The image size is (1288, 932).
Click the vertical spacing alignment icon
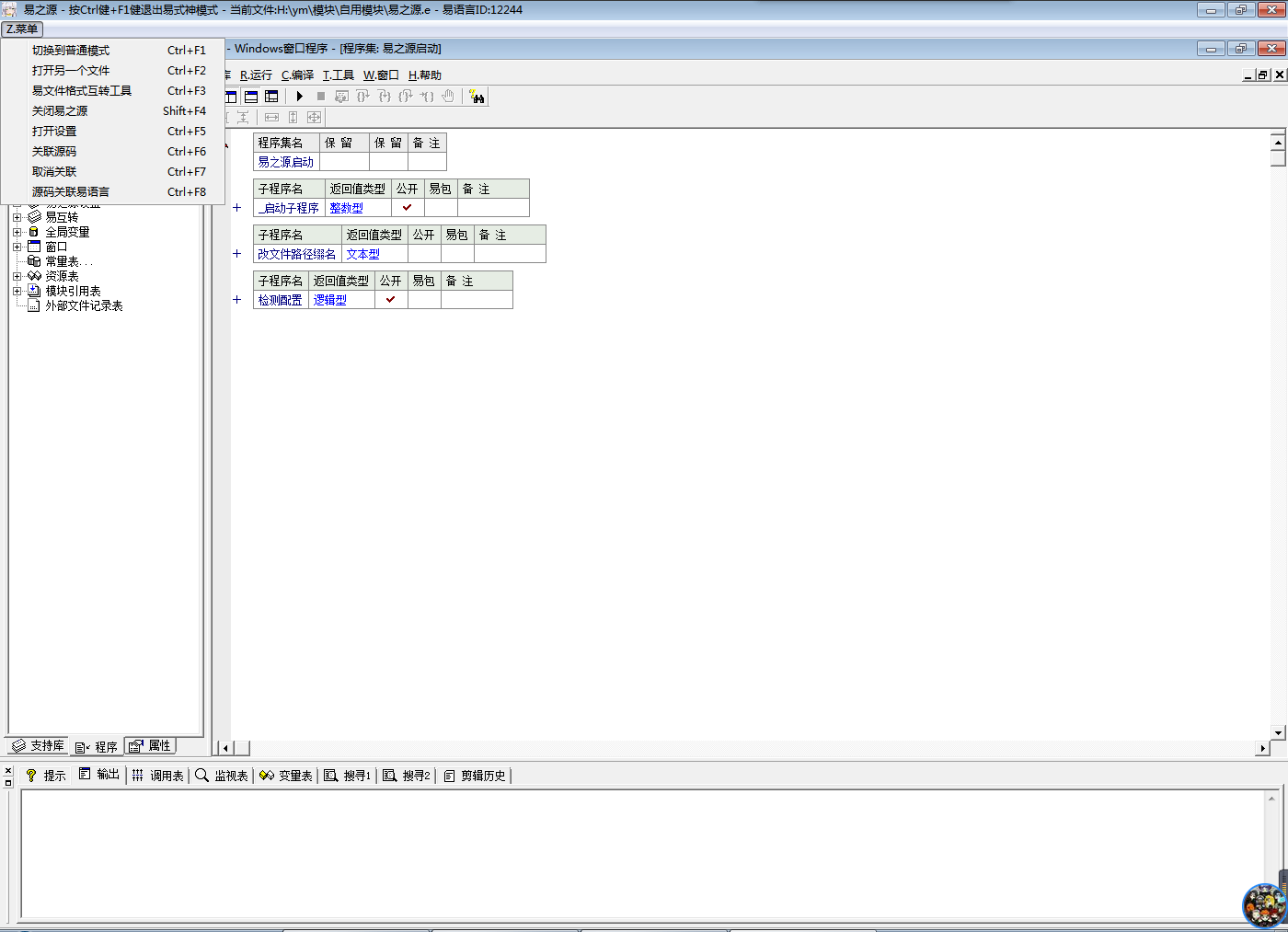[243, 117]
